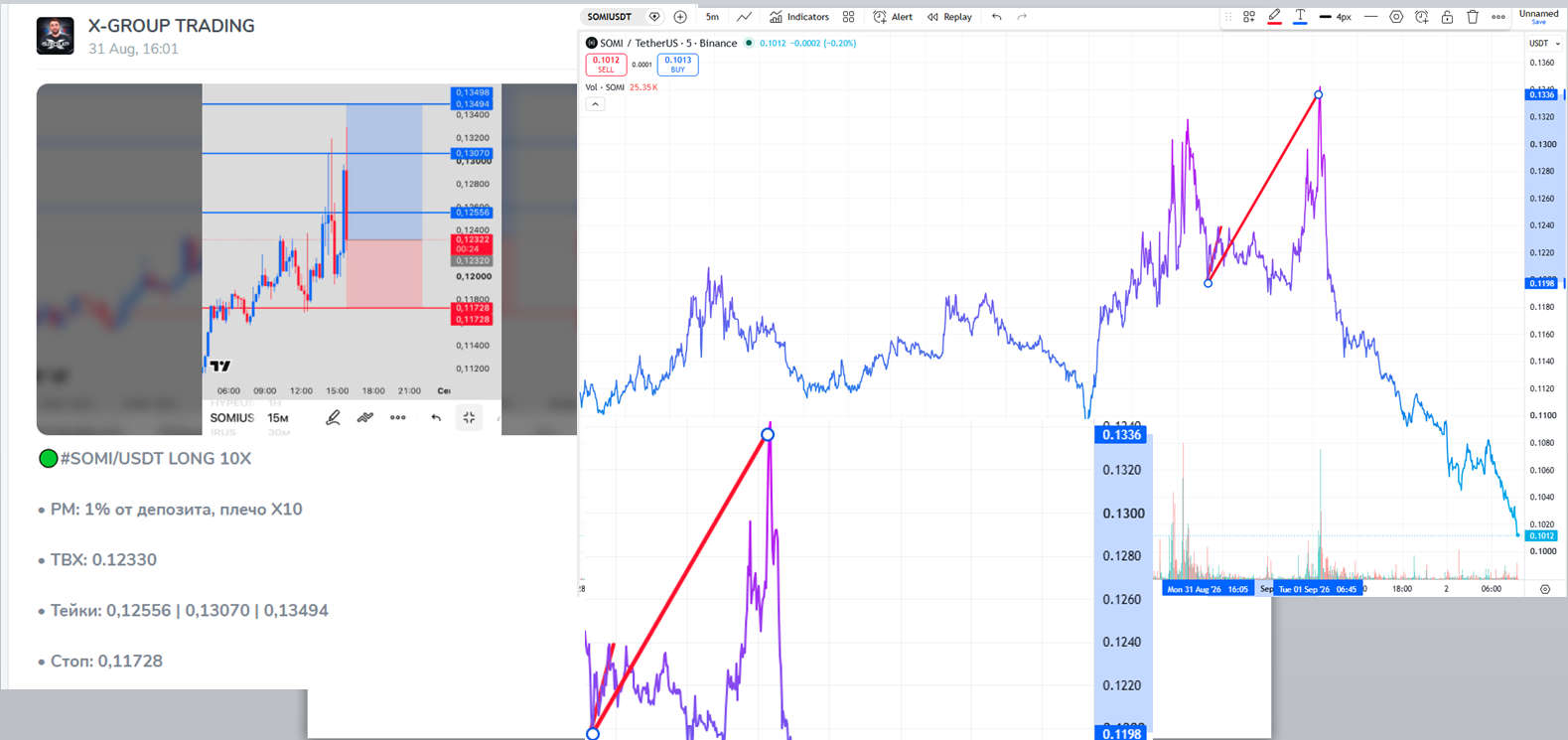This screenshot has height=740, width=1568.
Task: Add alert on drawing with clock icon
Action: click(1422, 17)
